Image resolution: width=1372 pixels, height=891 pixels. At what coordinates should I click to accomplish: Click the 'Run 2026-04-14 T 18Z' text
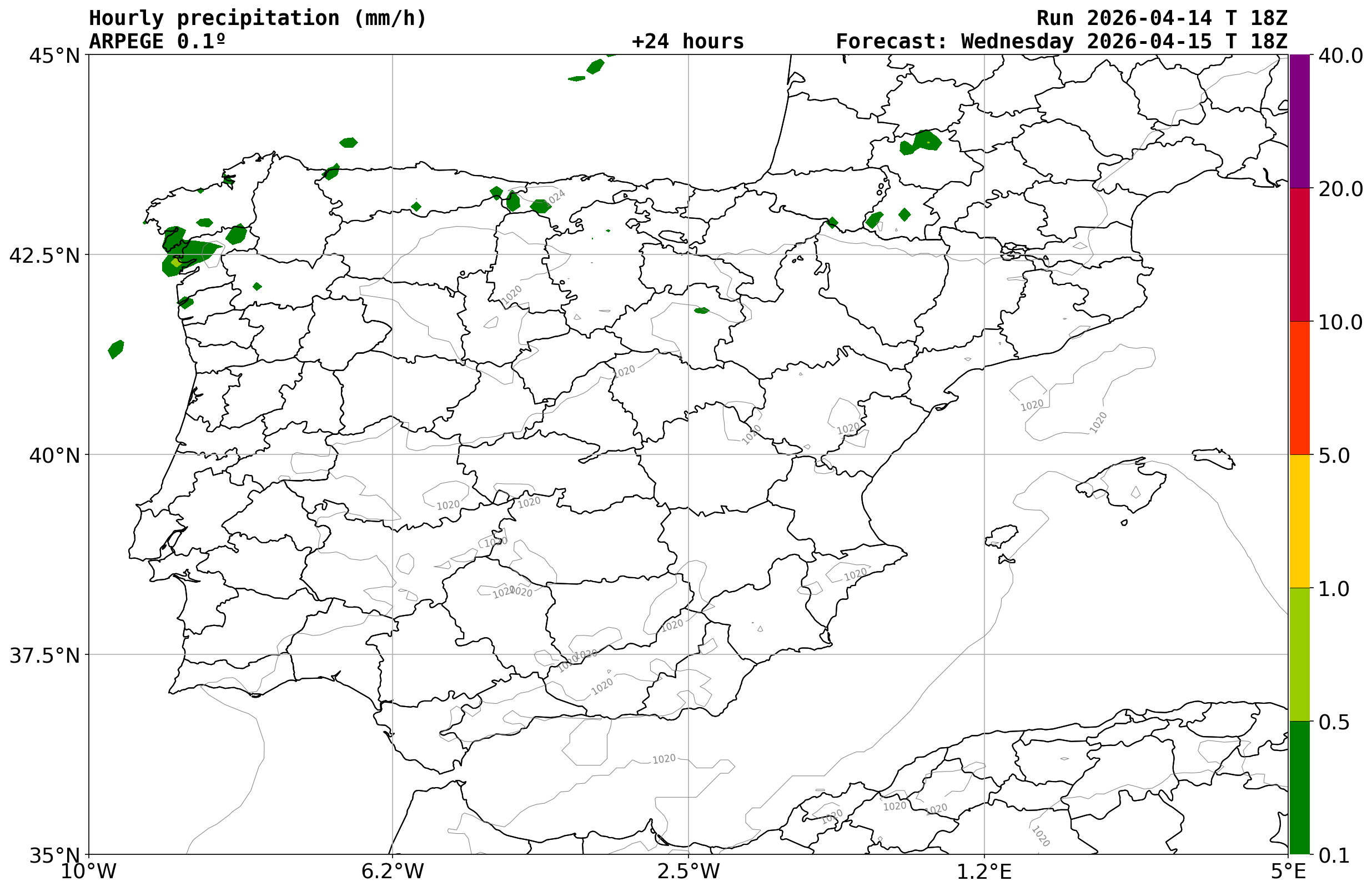(x=1162, y=18)
